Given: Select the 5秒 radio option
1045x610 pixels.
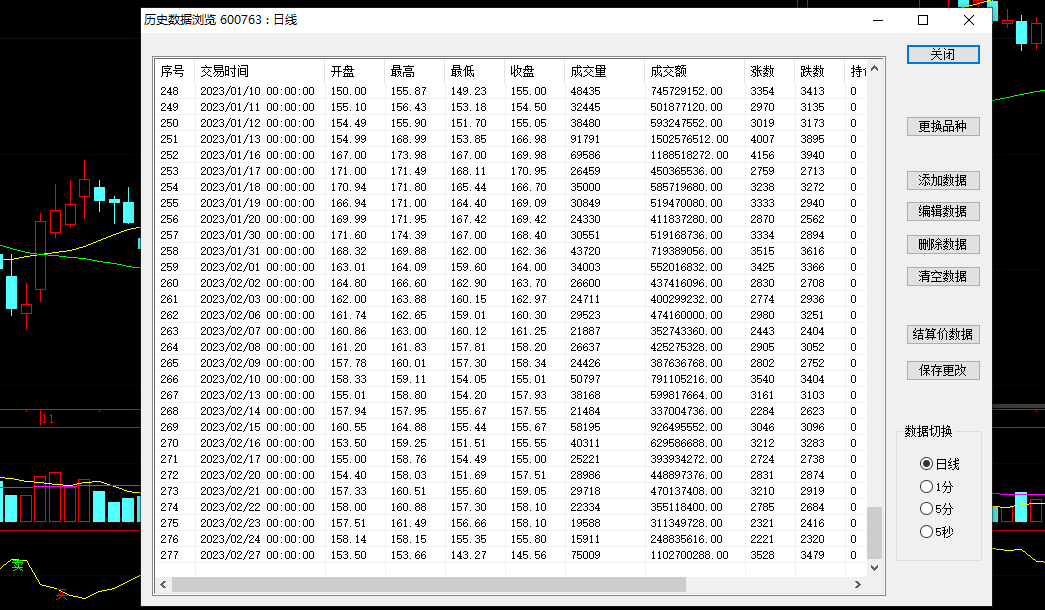Looking at the screenshot, I should [x=936, y=532].
